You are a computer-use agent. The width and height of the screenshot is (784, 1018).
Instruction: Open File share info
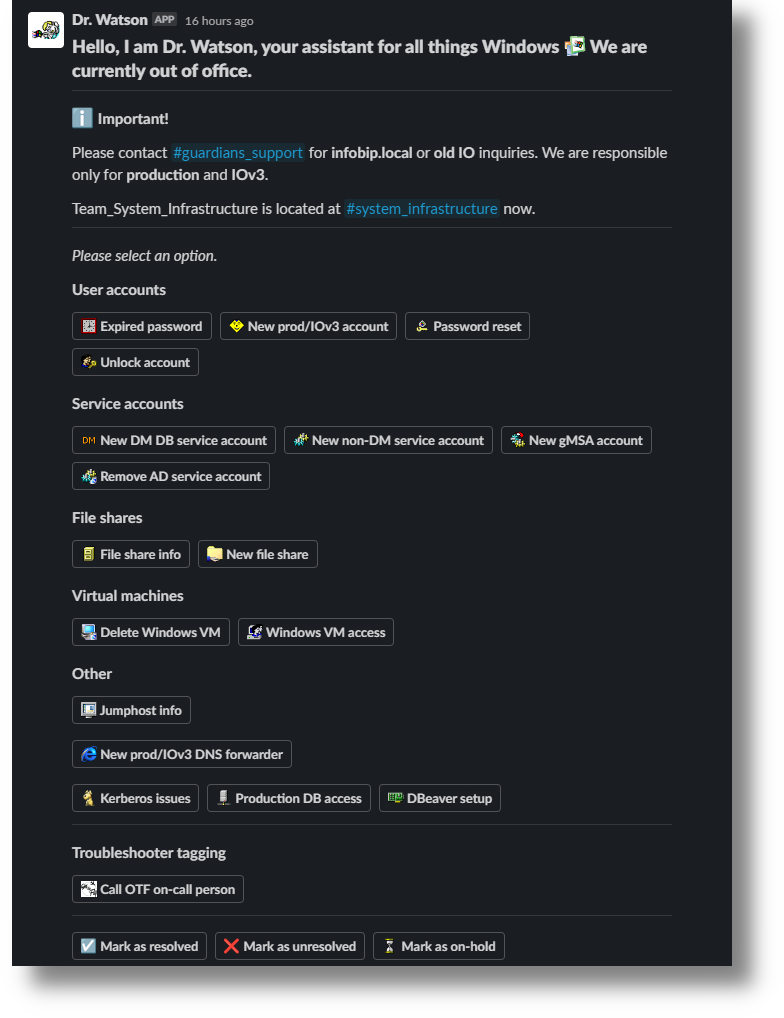(x=131, y=554)
